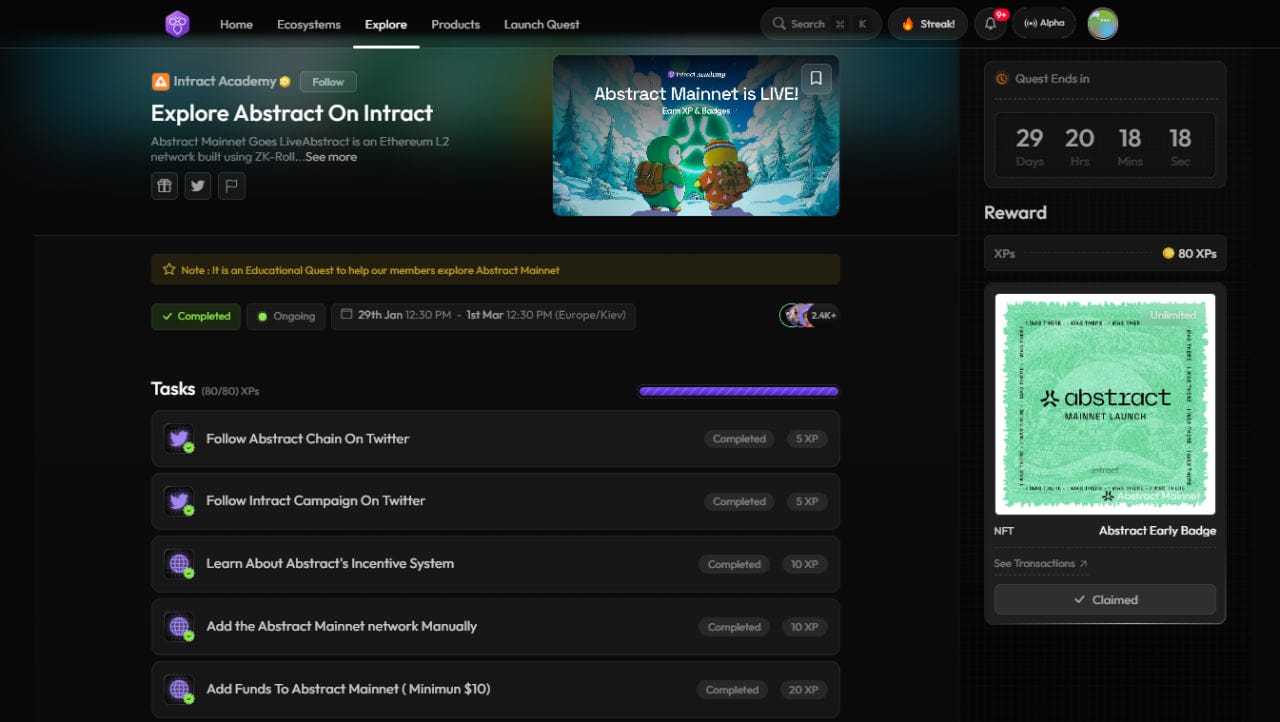Open the Streak! button
Screen dimensions: 1280x722
[928, 24]
